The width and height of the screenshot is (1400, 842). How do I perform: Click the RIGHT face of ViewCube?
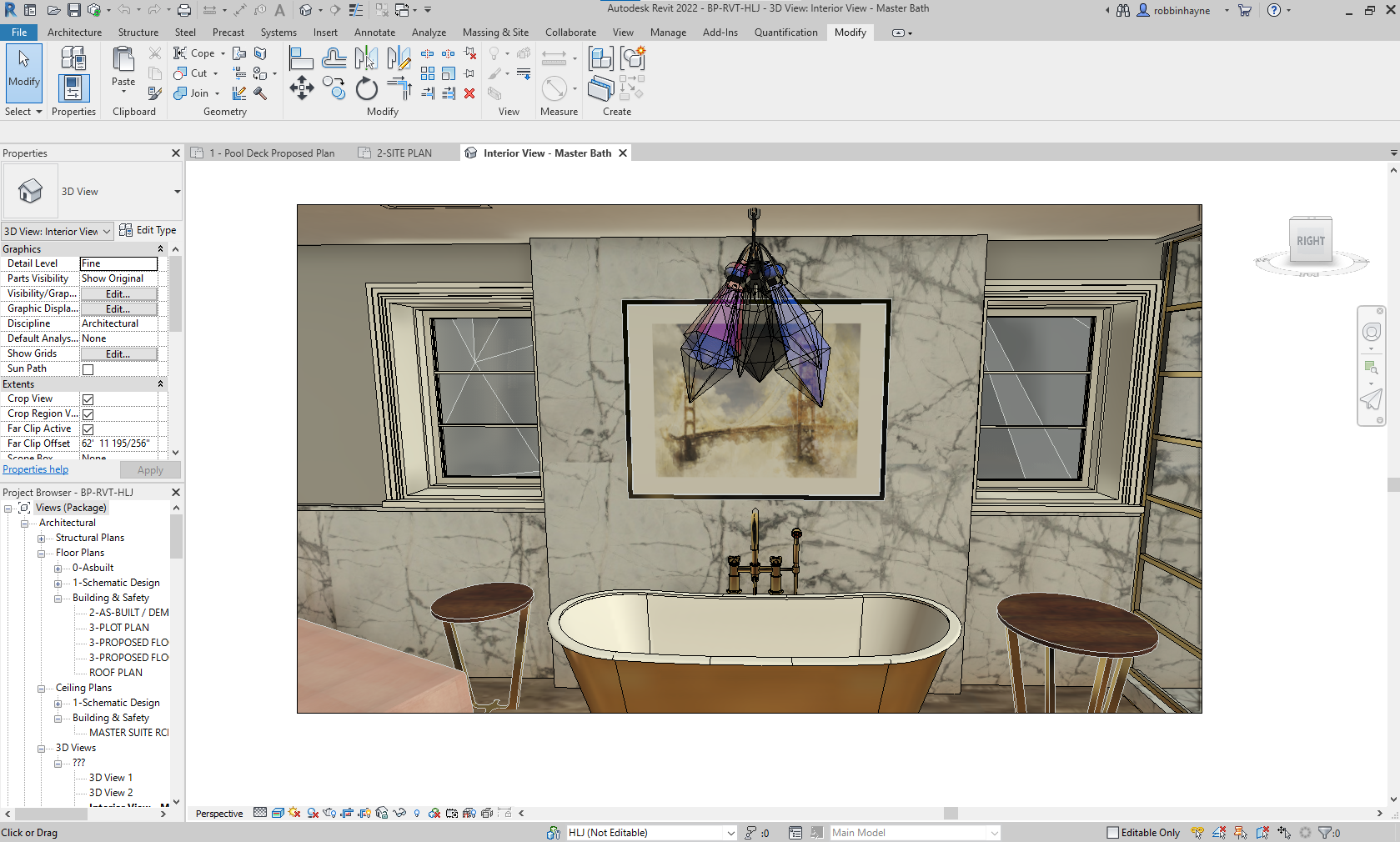1310,241
